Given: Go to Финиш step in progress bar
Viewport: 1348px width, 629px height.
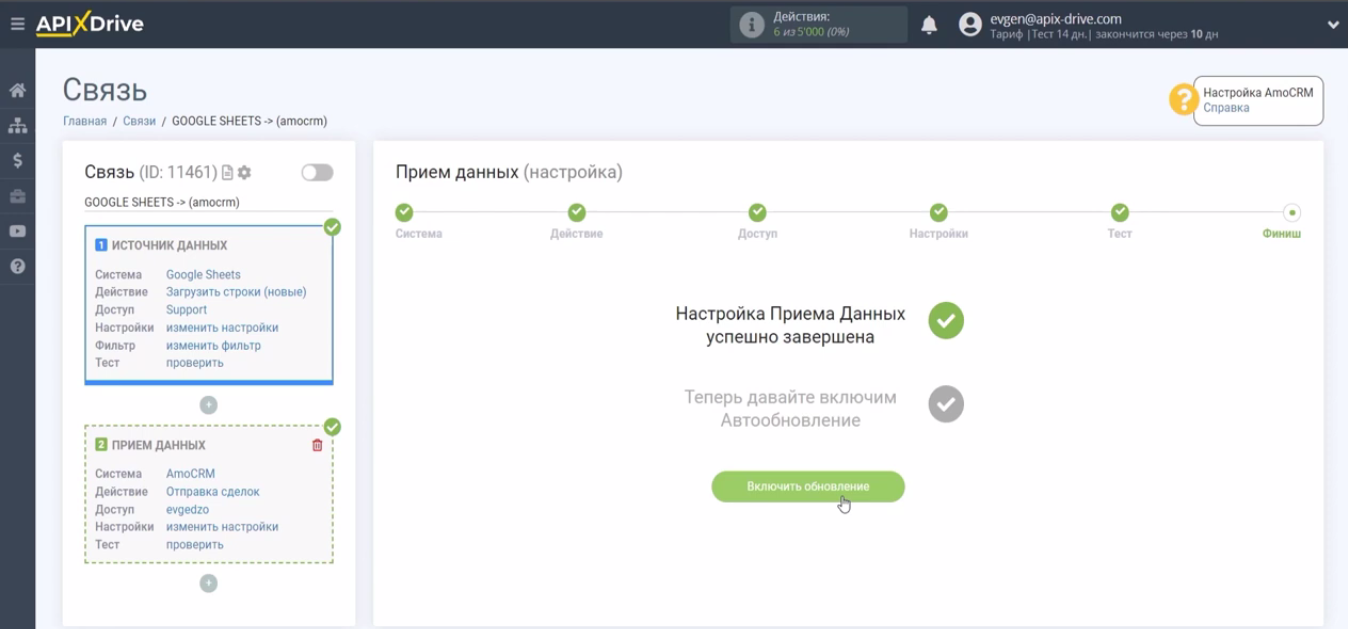Looking at the screenshot, I should tap(1292, 212).
